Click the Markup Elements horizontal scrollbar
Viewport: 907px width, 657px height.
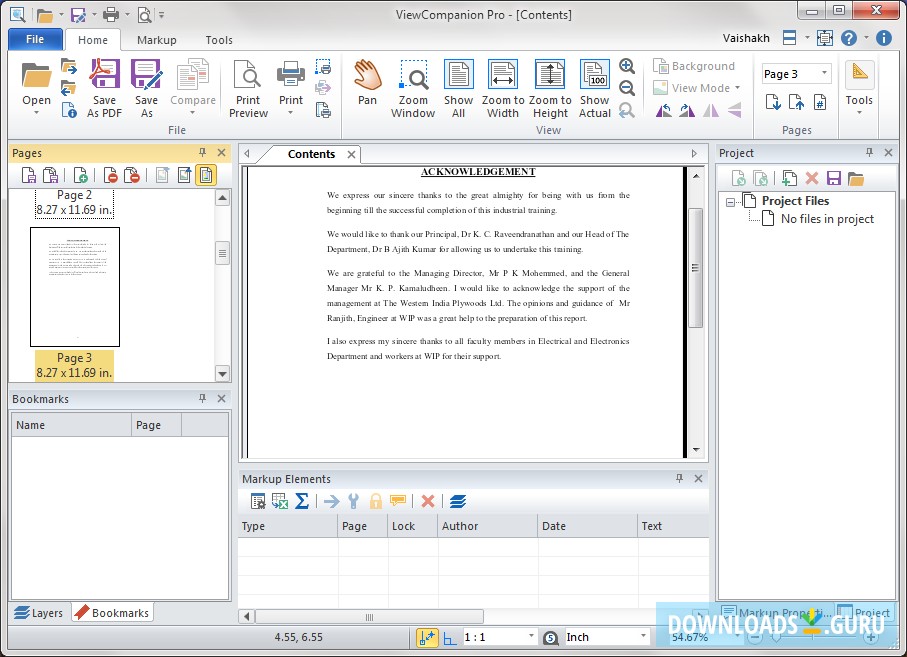click(369, 617)
